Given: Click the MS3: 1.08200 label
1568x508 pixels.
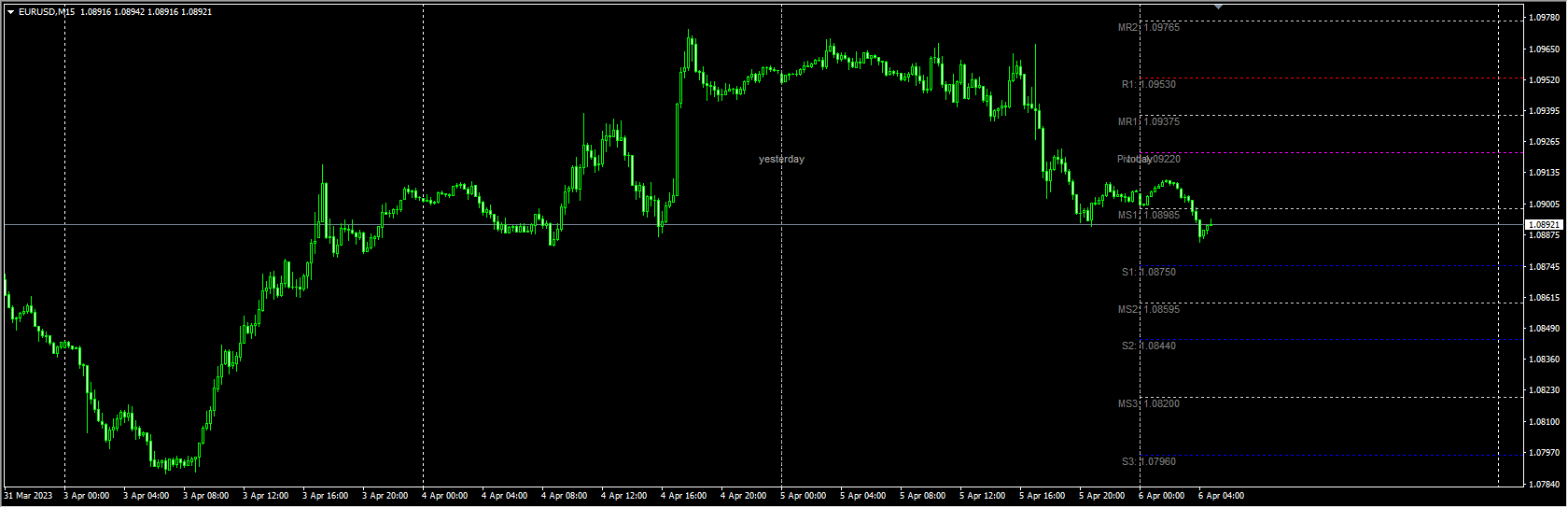Looking at the screenshot, I should (1149, 404).
